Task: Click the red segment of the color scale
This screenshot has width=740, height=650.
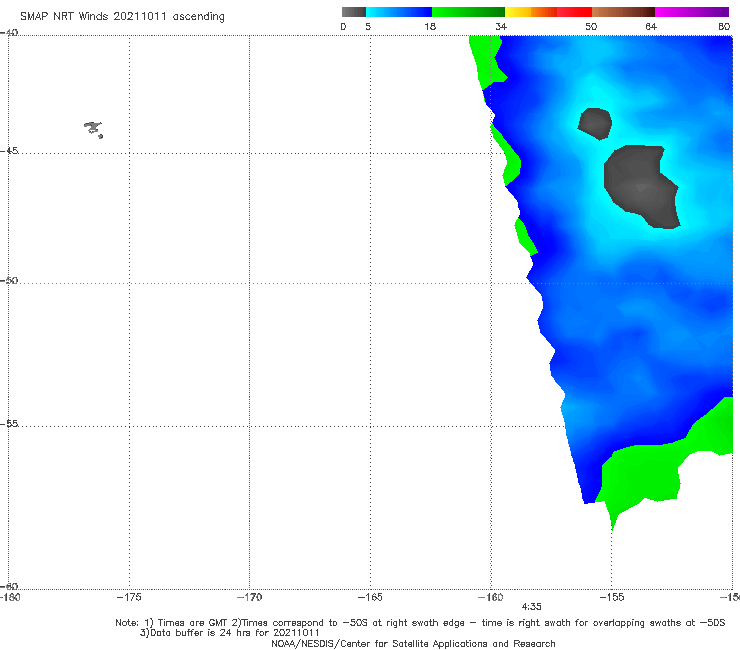Action: point(574,12)
